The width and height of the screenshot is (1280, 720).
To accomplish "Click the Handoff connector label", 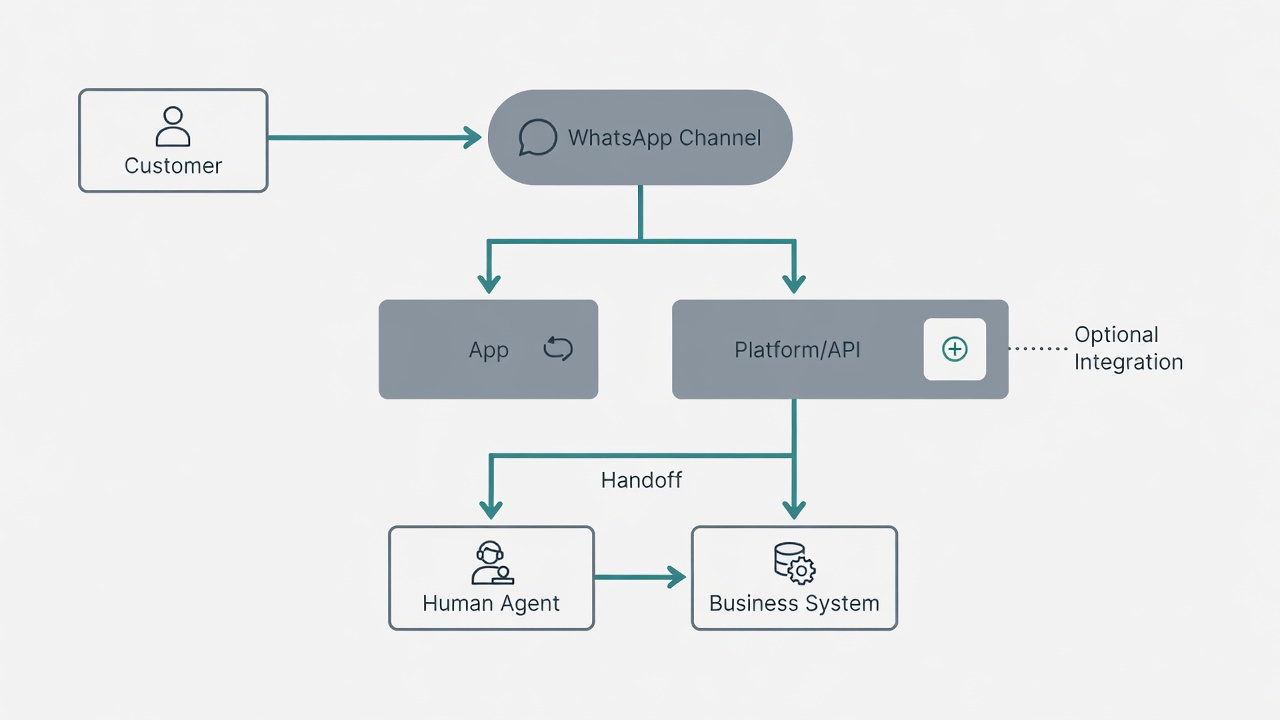I will (641, 480).
